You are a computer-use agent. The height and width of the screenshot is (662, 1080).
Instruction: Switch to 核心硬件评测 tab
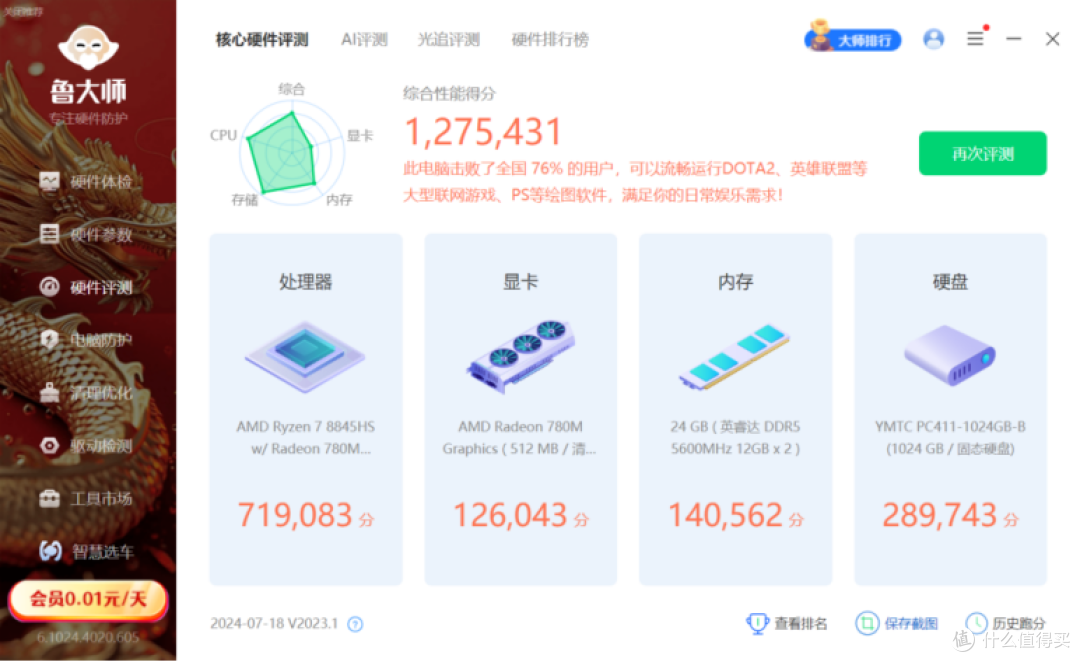(262, 40)
